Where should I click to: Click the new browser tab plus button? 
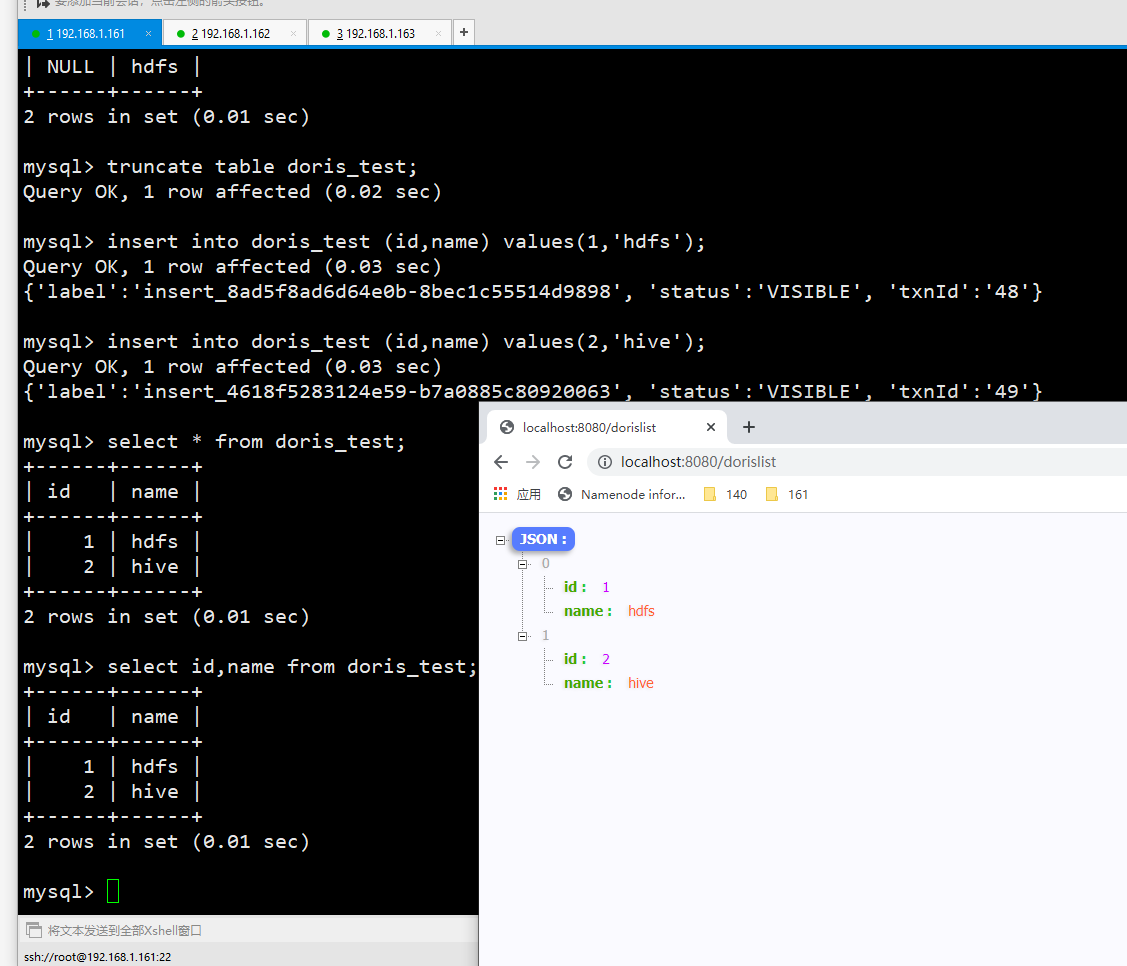(749, 427)
